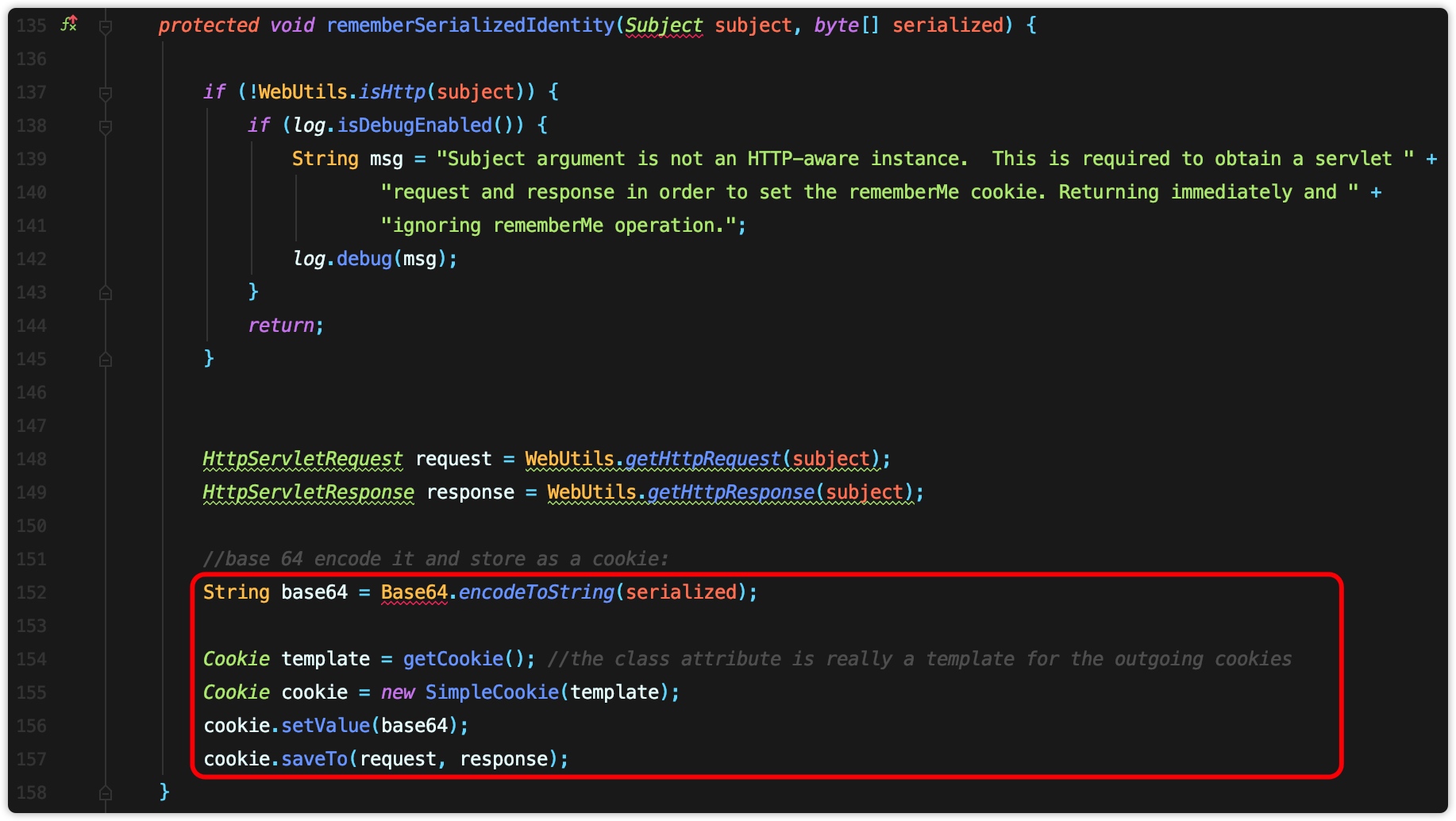Click SimpleCookie constructor on line 155
The width and height of the screenshot is (1456, 821).
[492, 692]
